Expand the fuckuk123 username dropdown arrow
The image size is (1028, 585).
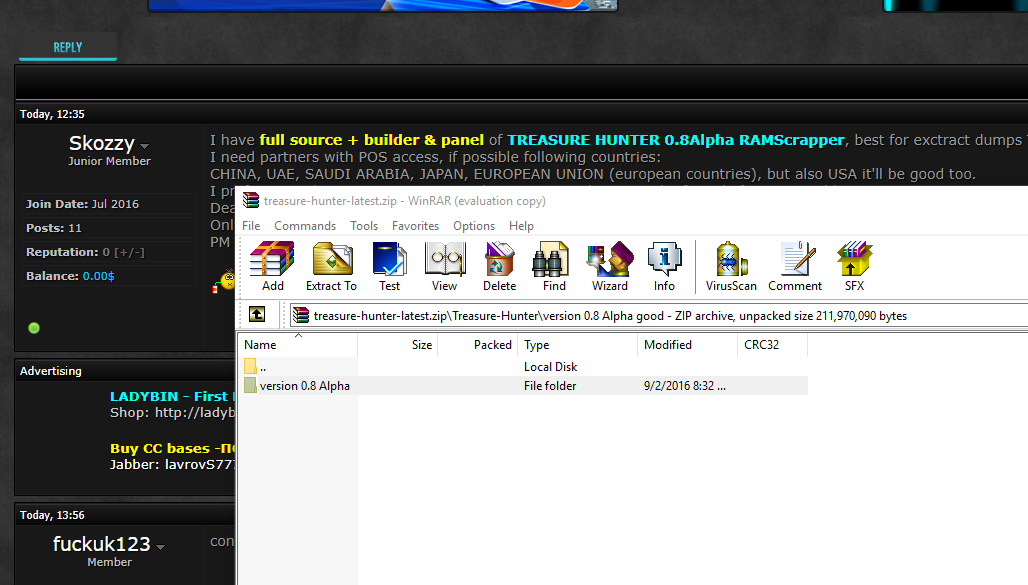coord(161,546)
